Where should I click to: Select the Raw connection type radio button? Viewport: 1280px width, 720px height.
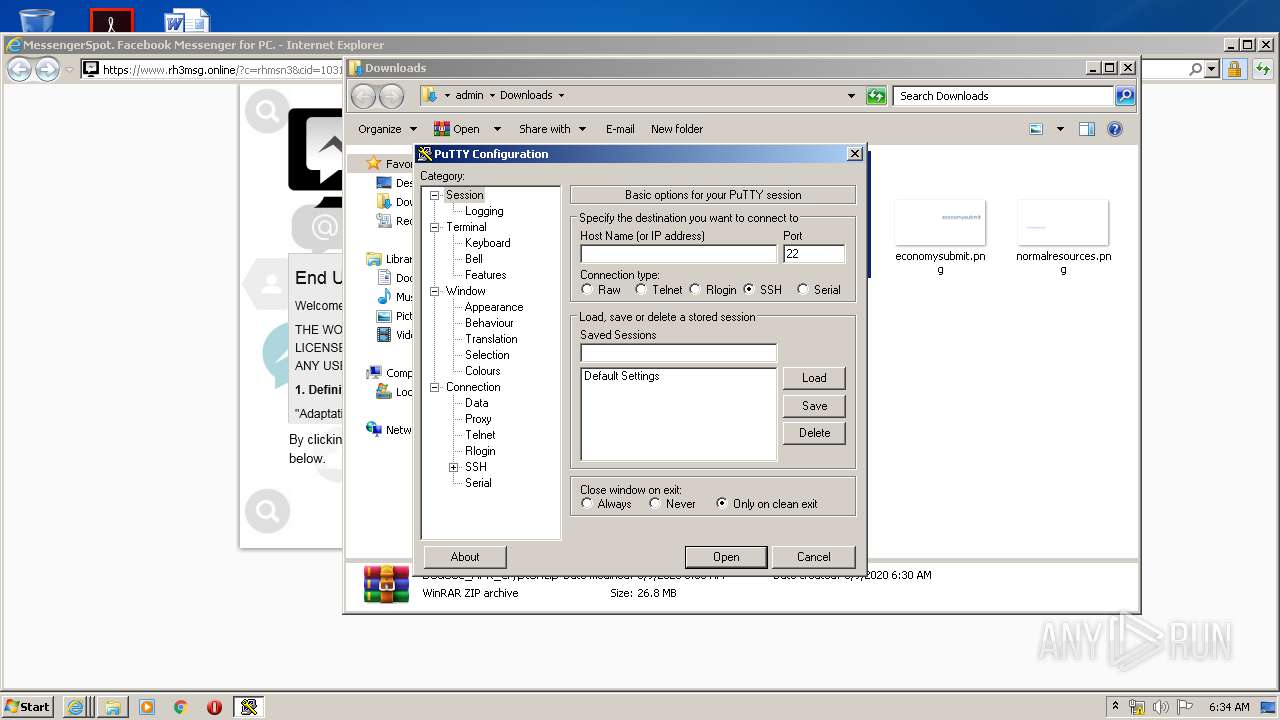[587, 290]
